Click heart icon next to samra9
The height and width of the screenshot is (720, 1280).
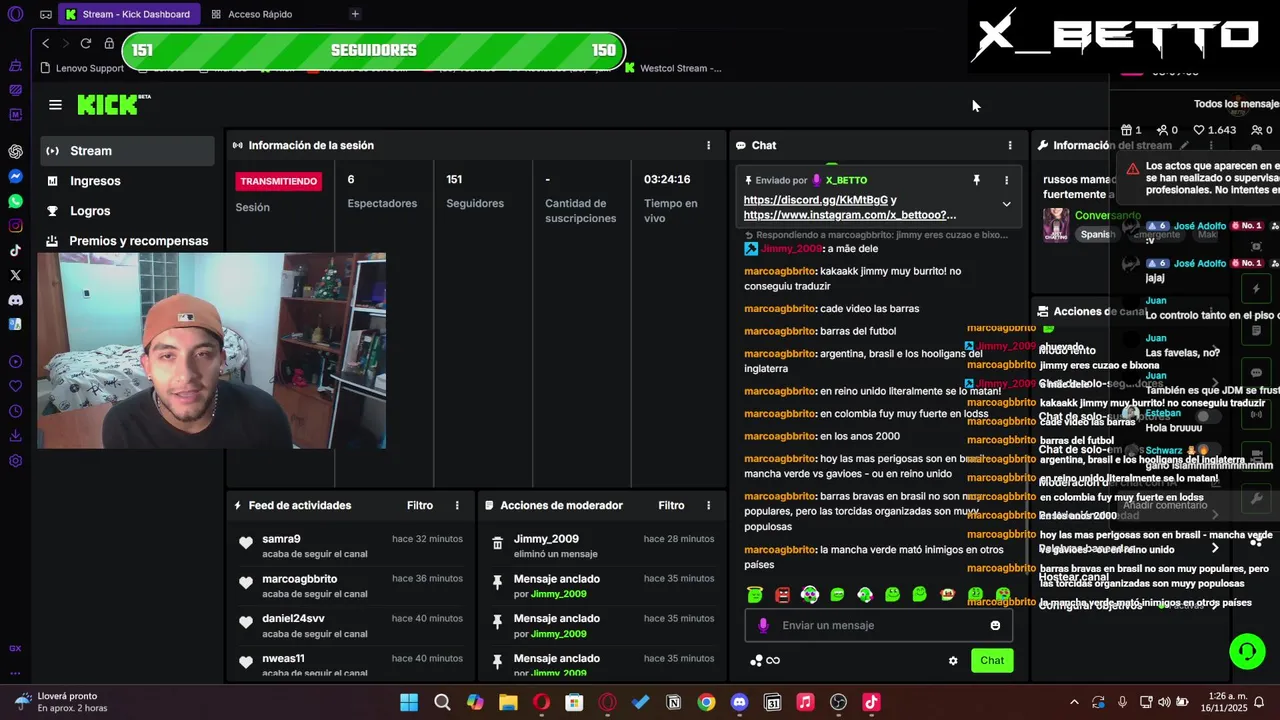tap(246, 543)
